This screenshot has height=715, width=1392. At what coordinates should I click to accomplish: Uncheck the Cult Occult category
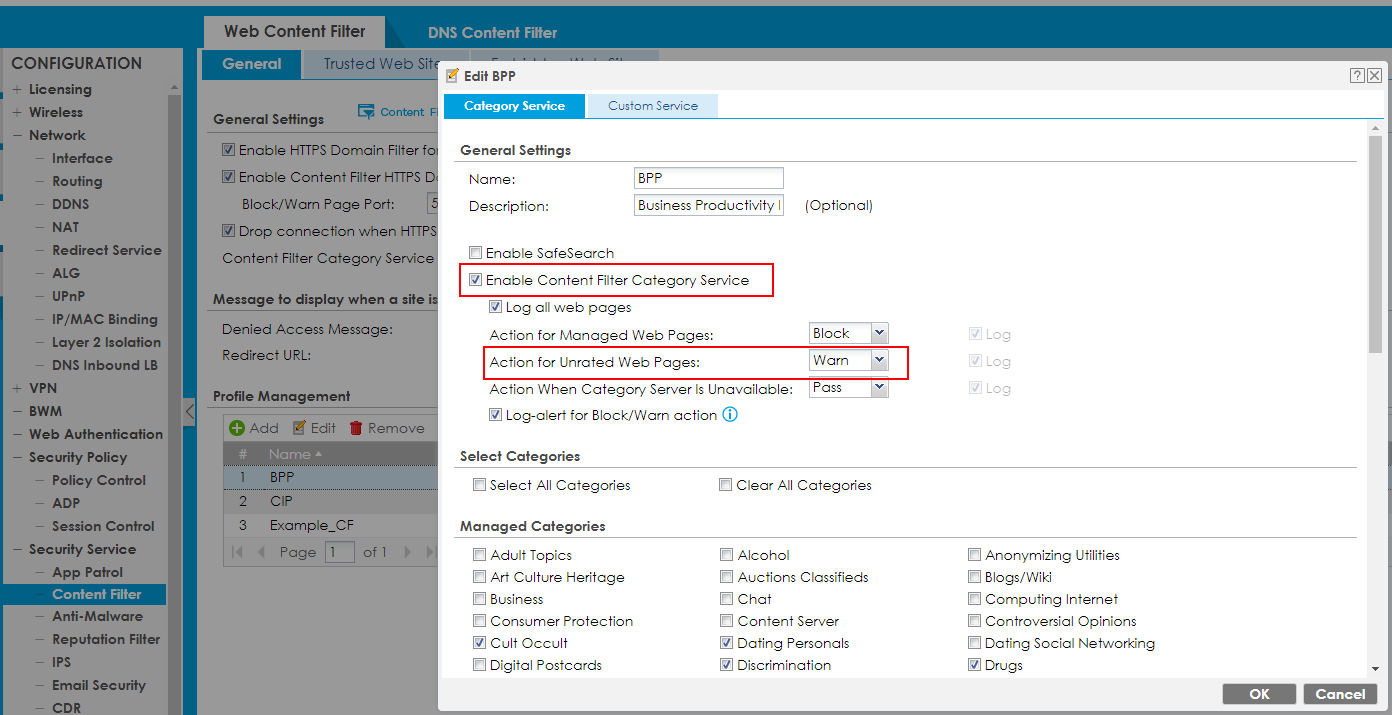(479, 642)
